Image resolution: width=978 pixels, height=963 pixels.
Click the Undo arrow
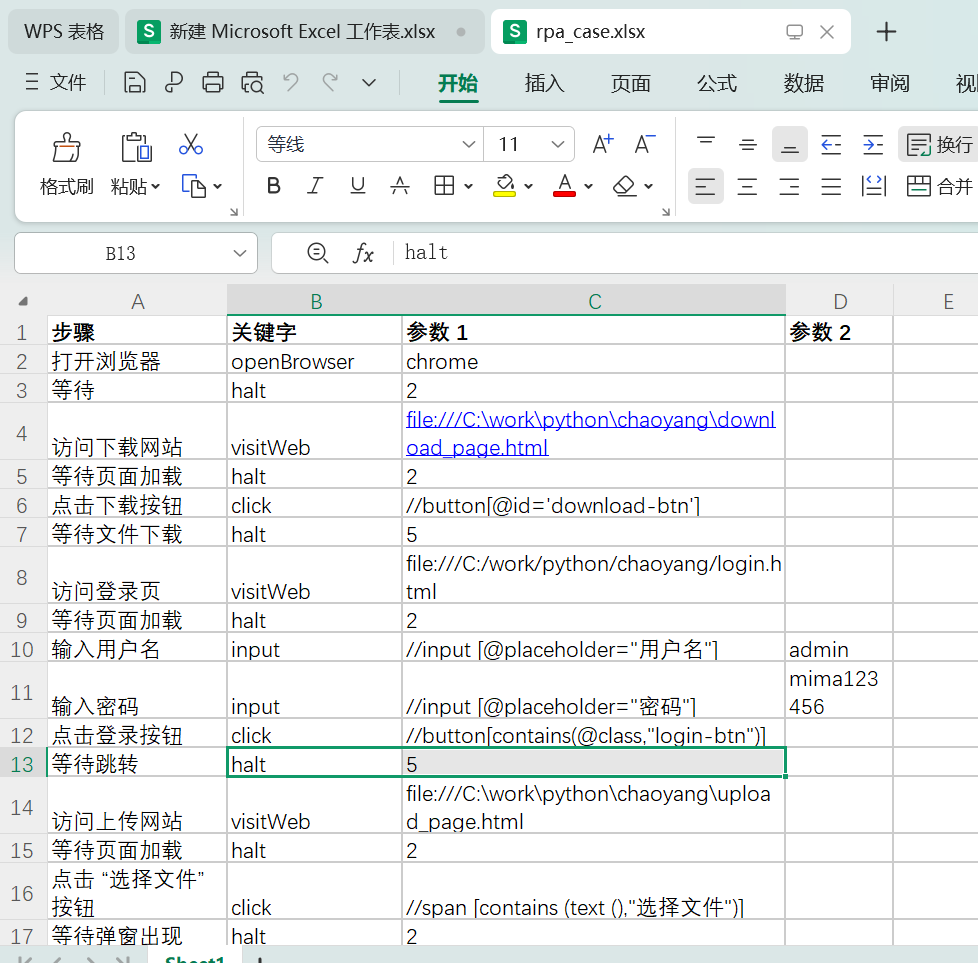tap(291, 82)
